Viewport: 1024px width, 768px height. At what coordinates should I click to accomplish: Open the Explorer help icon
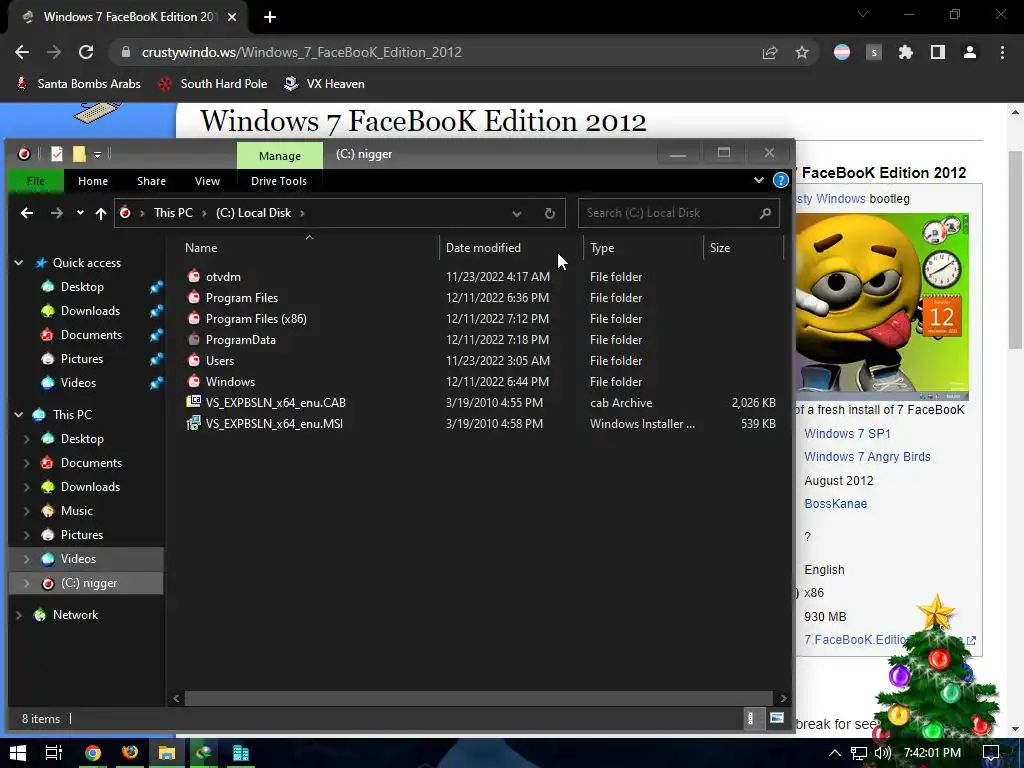pos(780,180)
